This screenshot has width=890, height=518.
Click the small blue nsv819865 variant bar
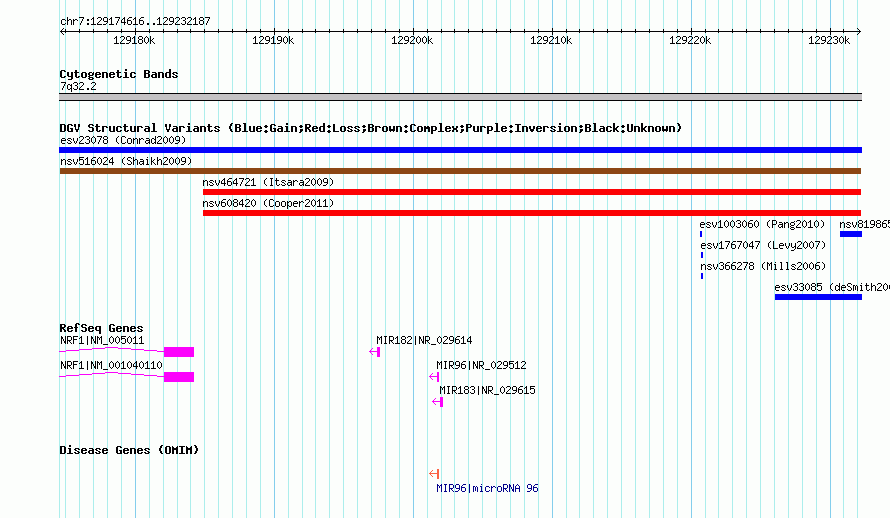[851, 234]
